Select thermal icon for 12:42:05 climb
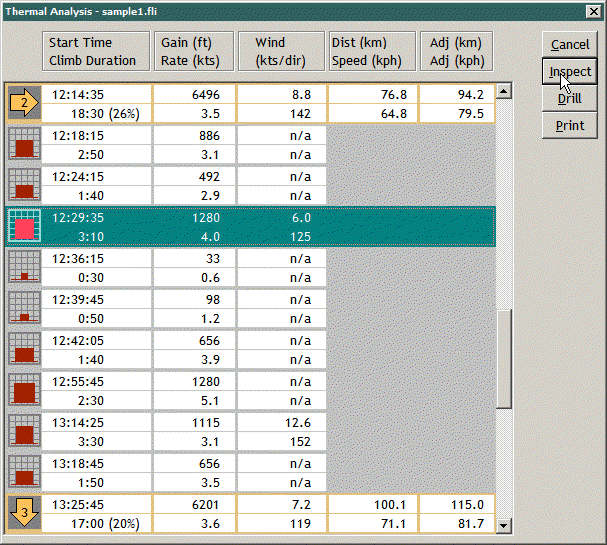Screen dimensions: 607x545 click(x=23, y=350)
